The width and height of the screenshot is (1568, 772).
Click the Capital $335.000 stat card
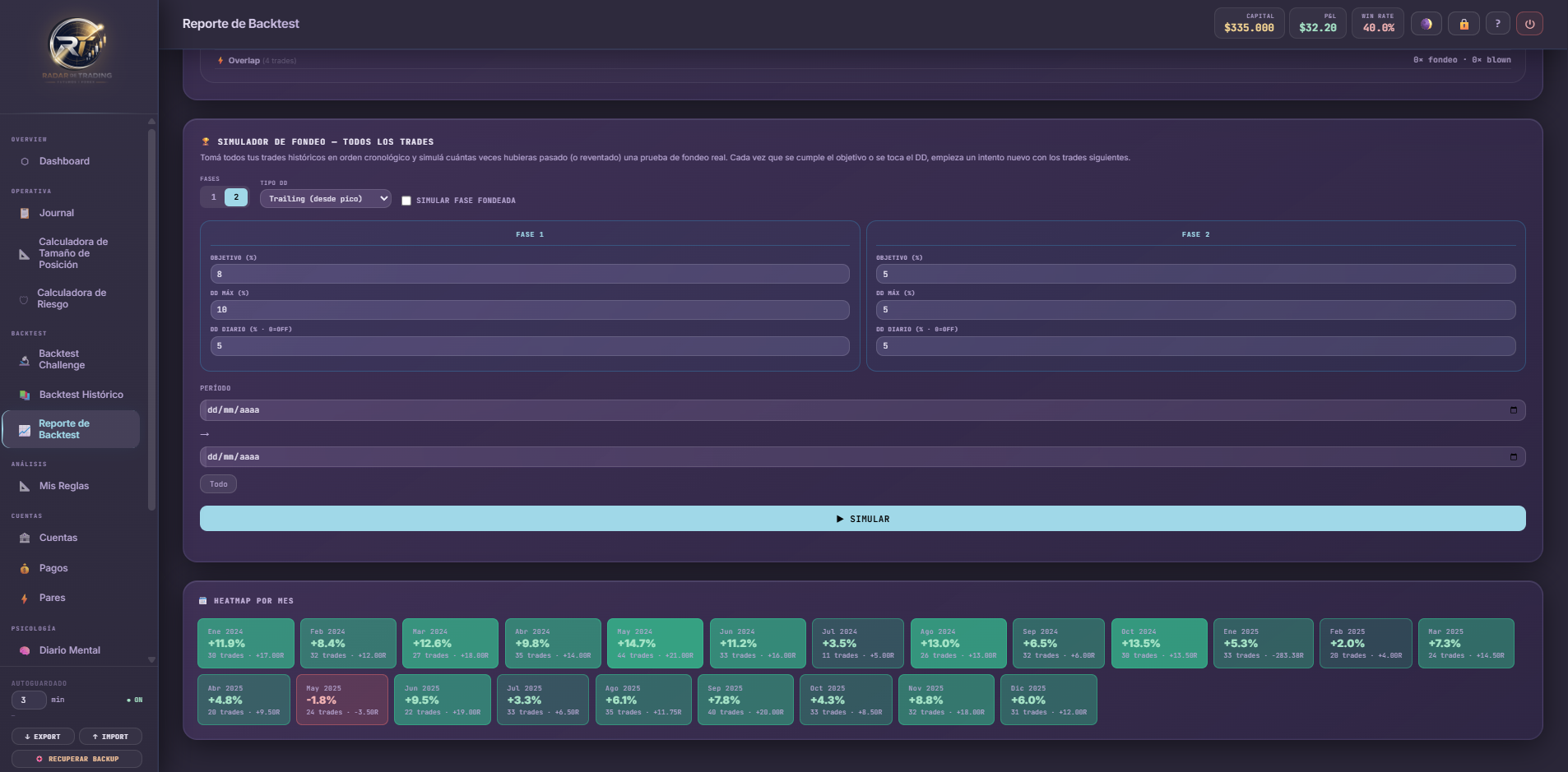(1249, 23)
